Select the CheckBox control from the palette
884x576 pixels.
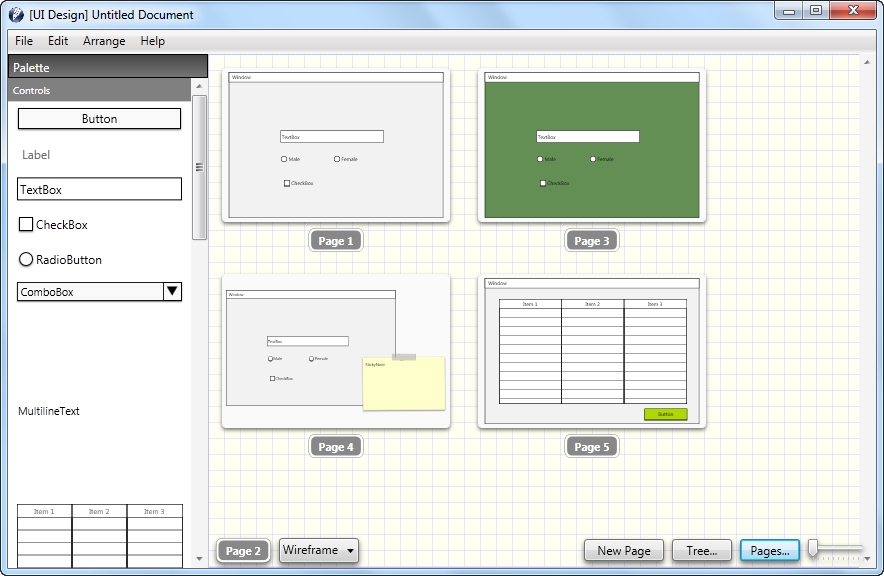53,224
